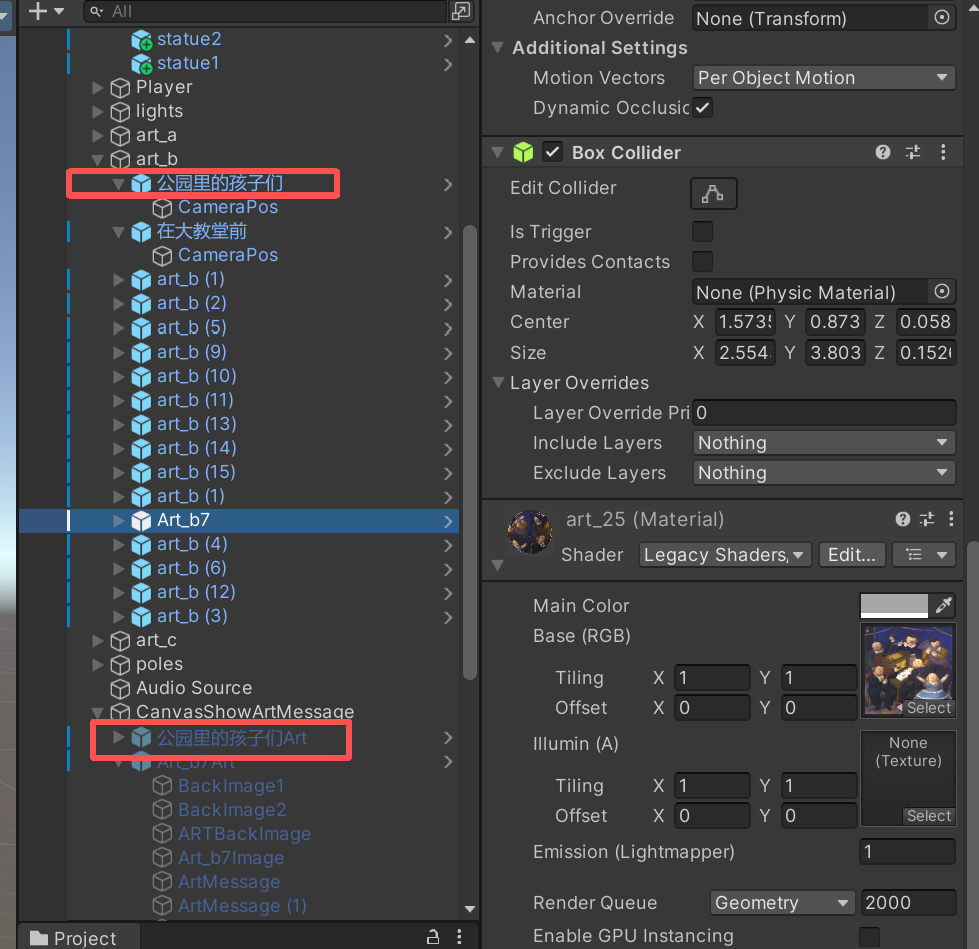This screenshot has height=949, width=979.
Task: Toggle the Dynamic Occlusion checkbox
Action: [702, 107]
